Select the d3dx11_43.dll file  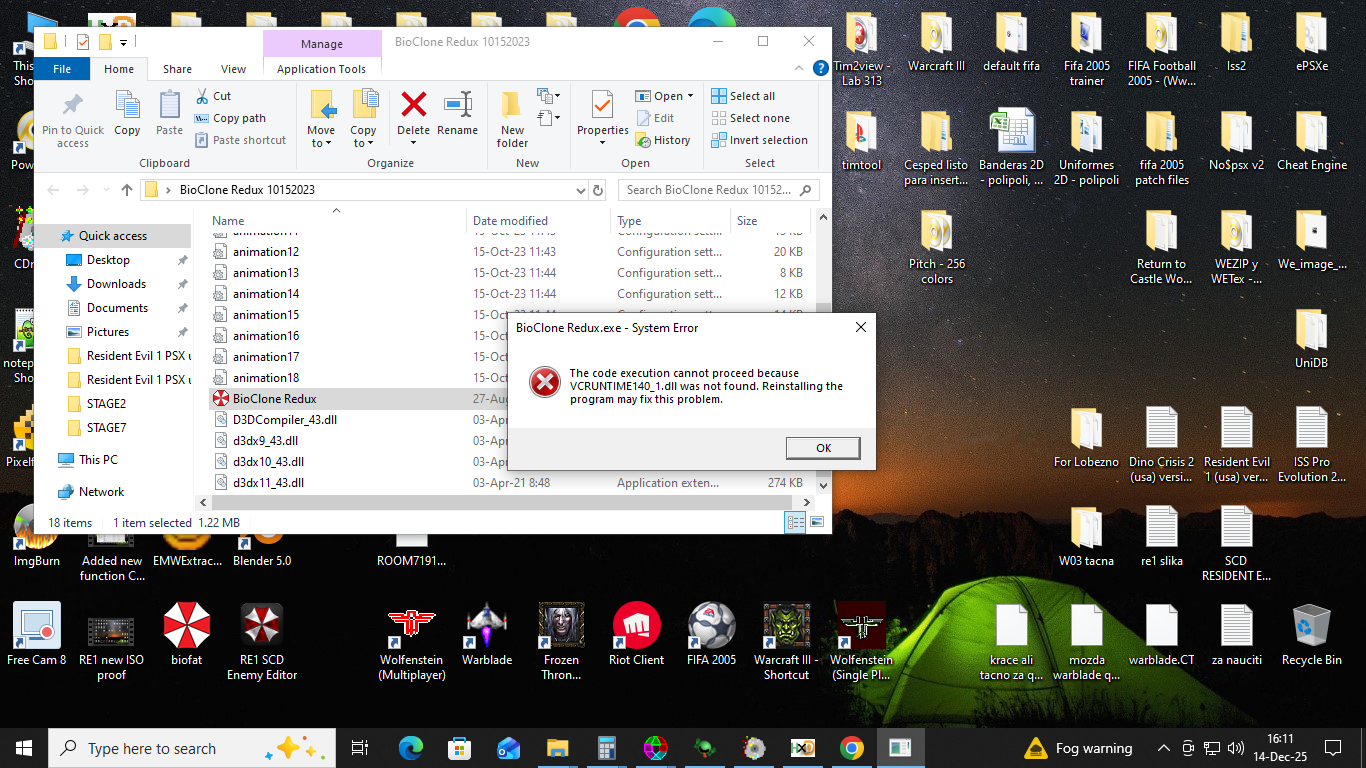point(268,483)
